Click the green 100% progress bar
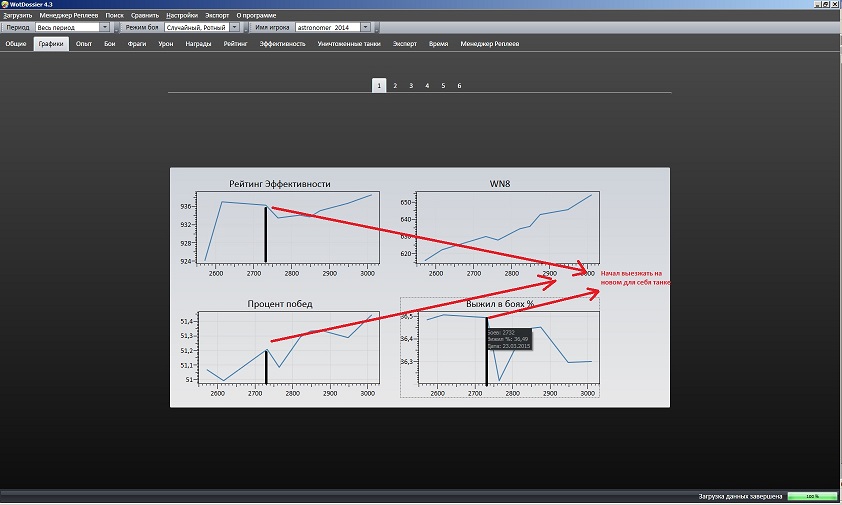 (x=811, y=496)
